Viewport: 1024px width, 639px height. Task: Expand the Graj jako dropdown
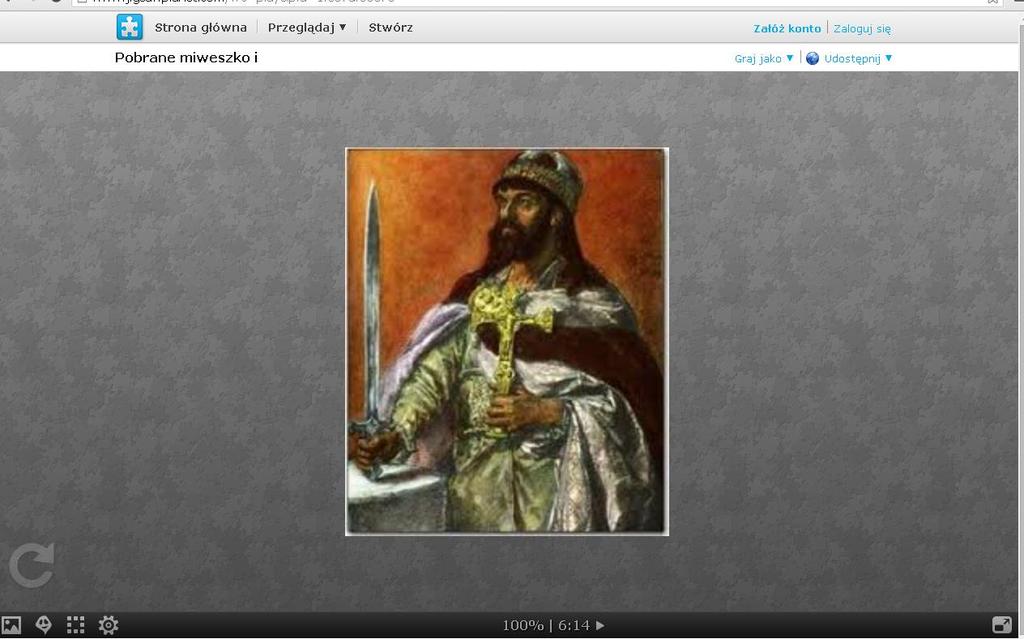764,58
